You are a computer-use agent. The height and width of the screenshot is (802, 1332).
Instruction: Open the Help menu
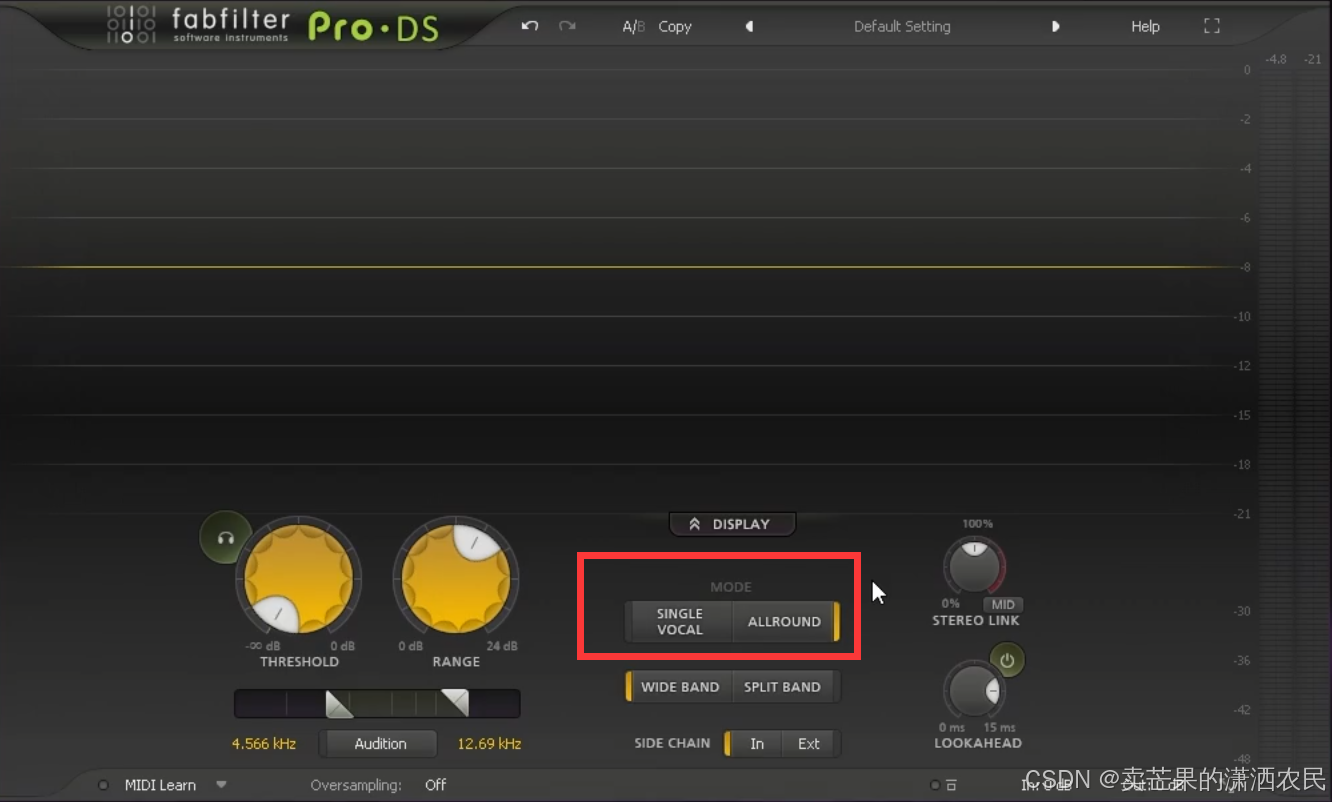click(x=1145, y=27)
